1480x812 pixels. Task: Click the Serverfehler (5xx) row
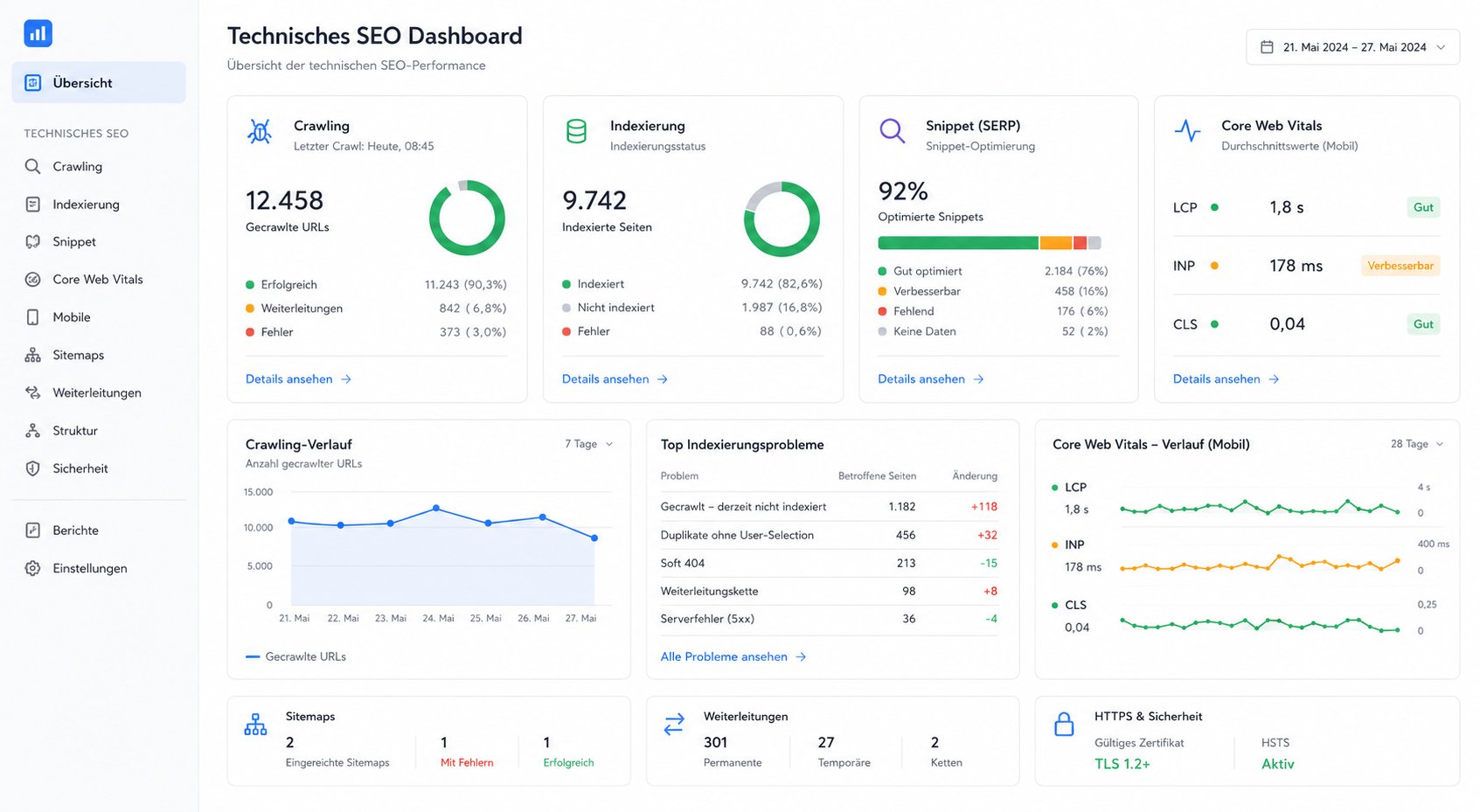point(829,619)
